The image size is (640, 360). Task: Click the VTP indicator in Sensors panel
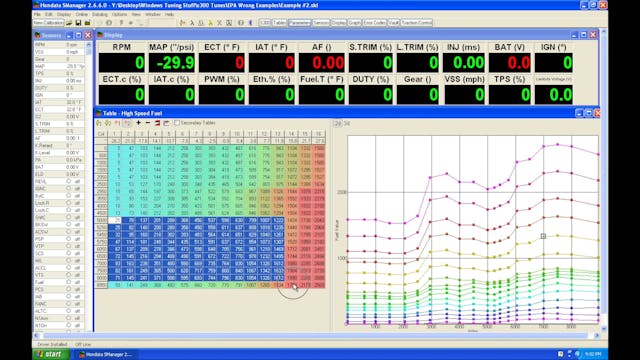tap(69, 246)
